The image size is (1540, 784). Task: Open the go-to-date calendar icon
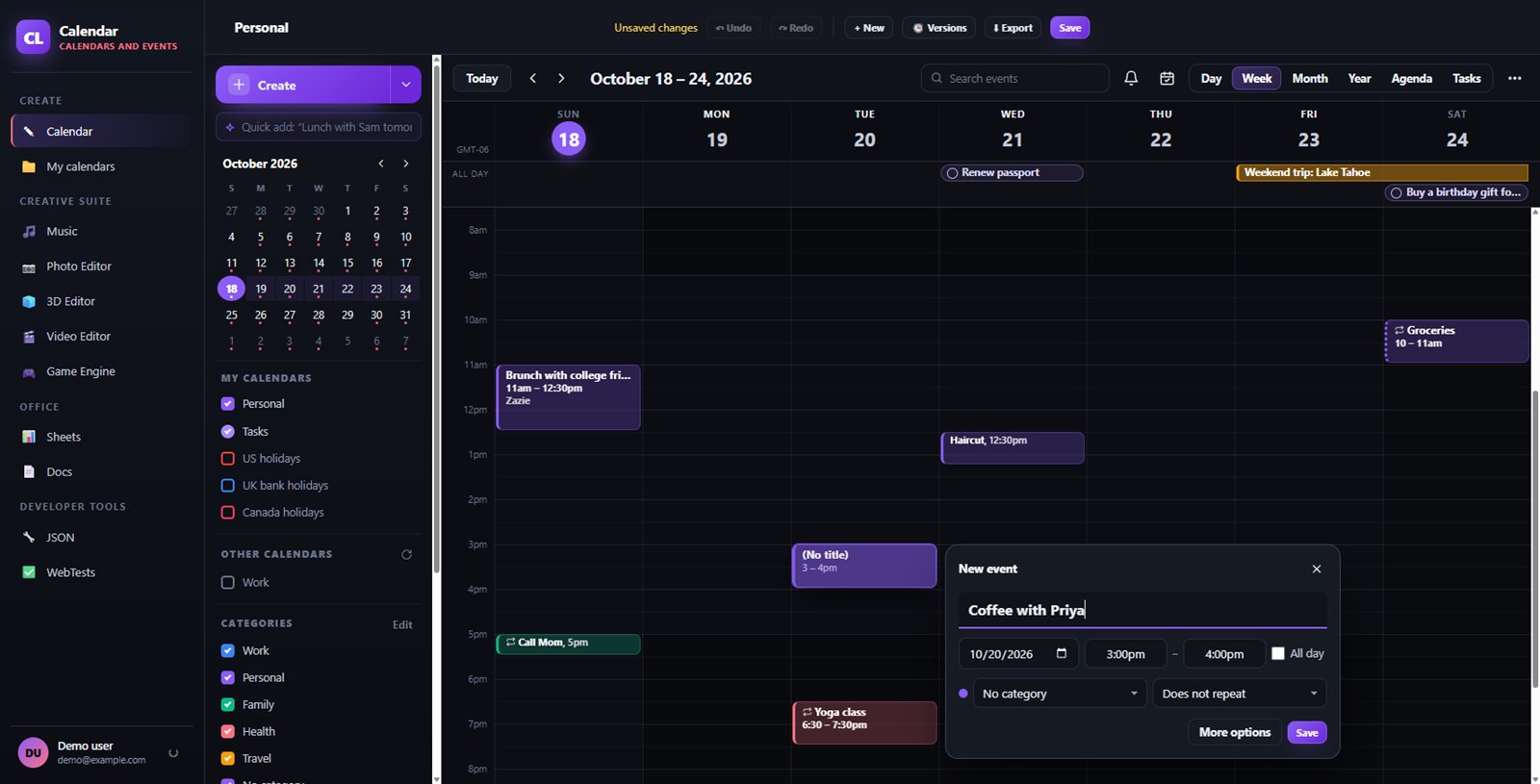(1167, 78)
